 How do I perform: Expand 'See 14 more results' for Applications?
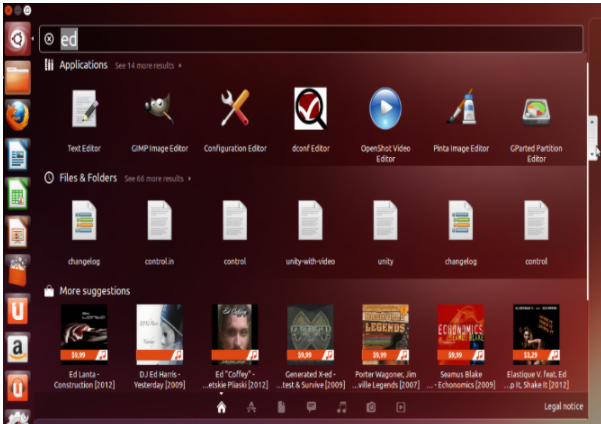tap(148, 66)
